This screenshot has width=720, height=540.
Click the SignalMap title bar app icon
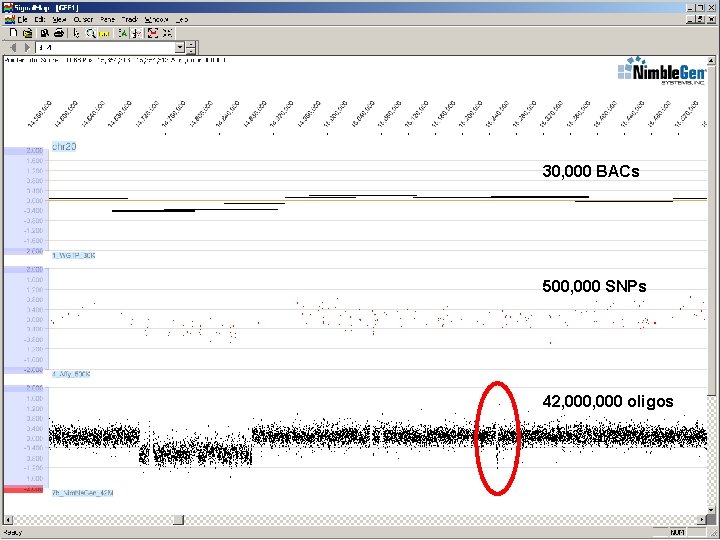click(8, 7)
